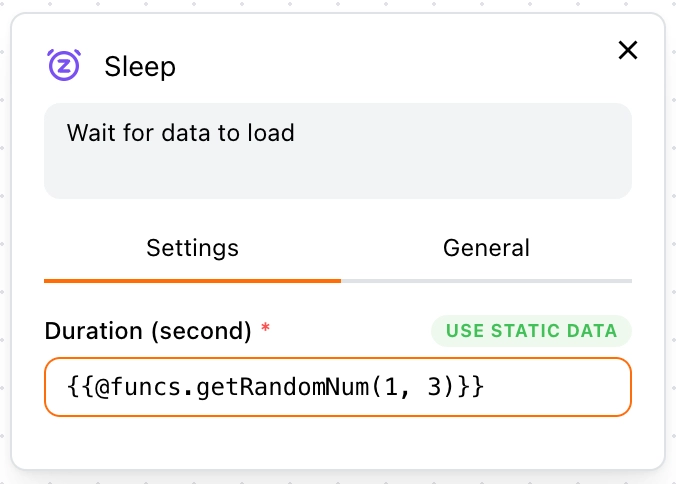Click the gray underline beneath General
Image resolution: width=676 pixels, height=484 pixels.
pos(486,281)
